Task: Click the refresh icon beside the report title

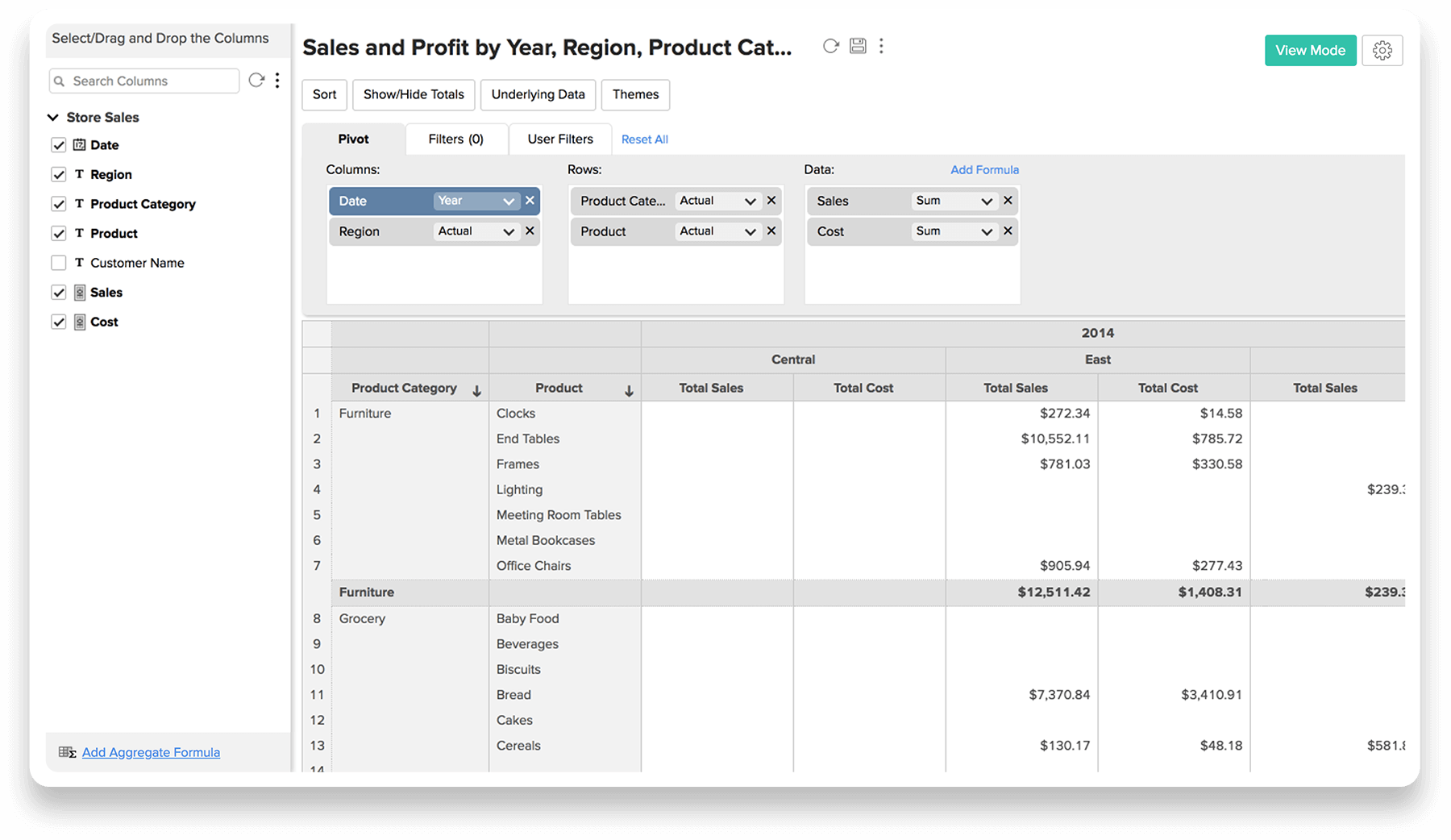Action: click(x=830, y=46)
